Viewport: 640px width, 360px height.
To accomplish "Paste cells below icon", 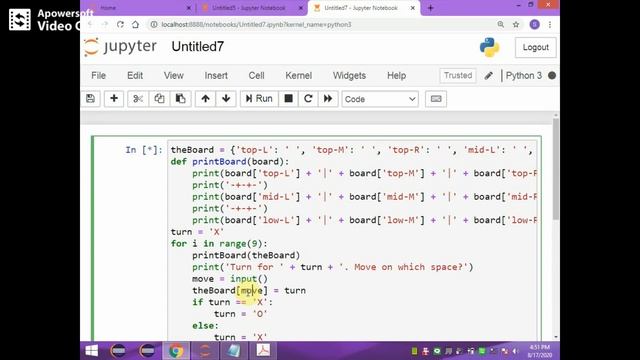I will point(180,99).
